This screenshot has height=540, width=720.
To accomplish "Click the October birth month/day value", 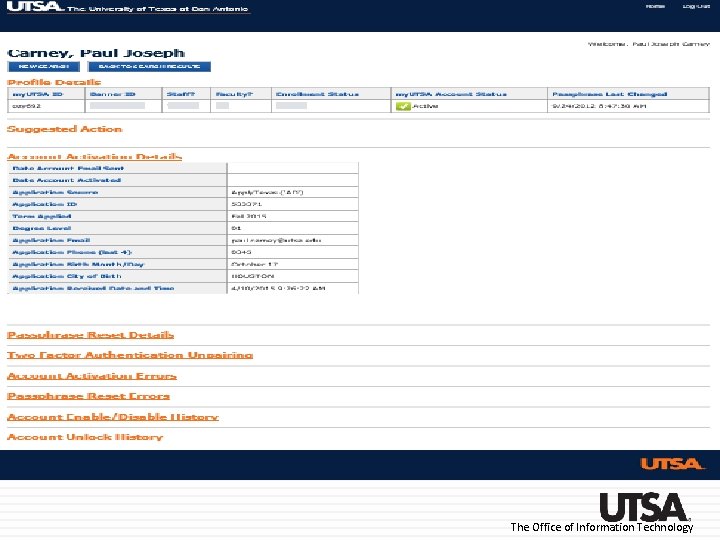I will click(x=255, y=264).
